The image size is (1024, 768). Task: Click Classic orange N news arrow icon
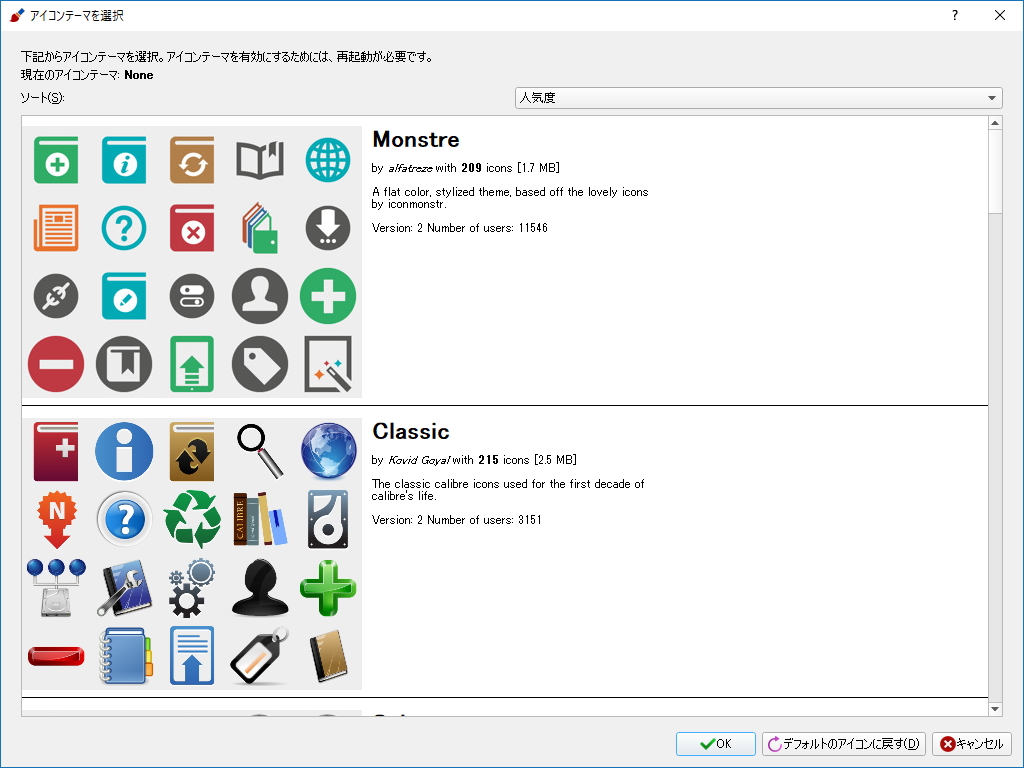(56, 519)
